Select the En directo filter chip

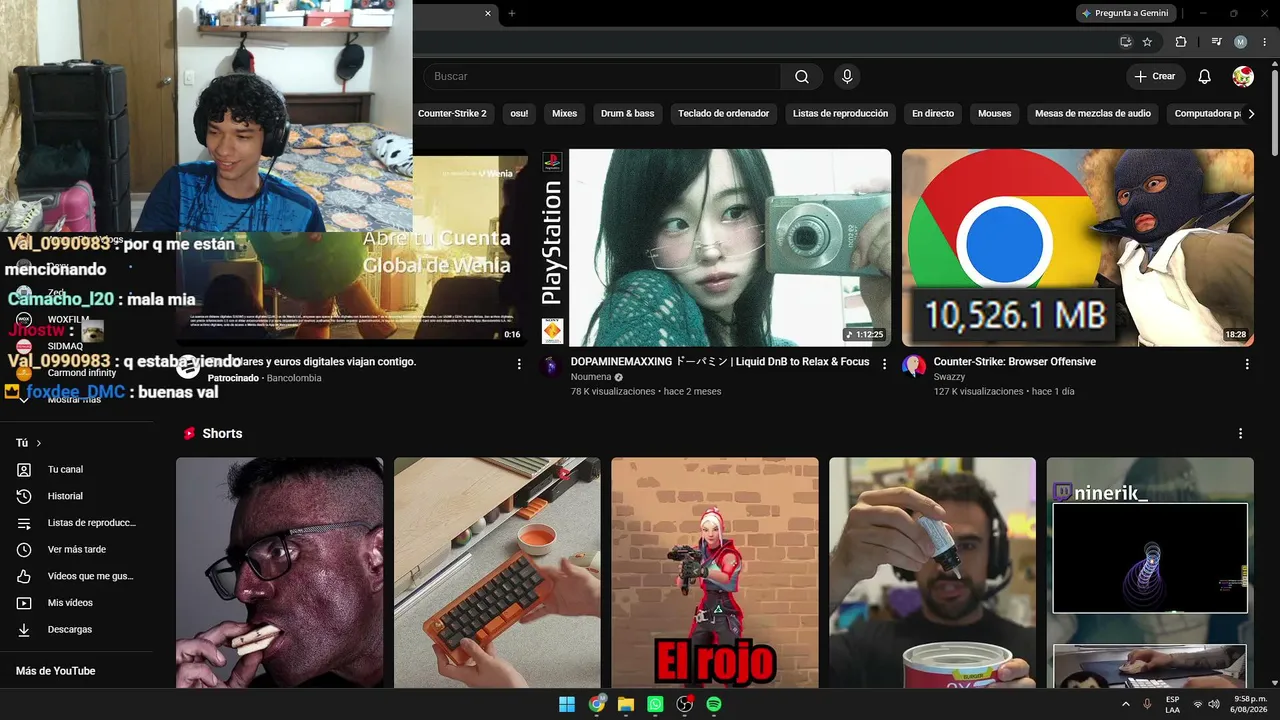click(x=933, y=114)
